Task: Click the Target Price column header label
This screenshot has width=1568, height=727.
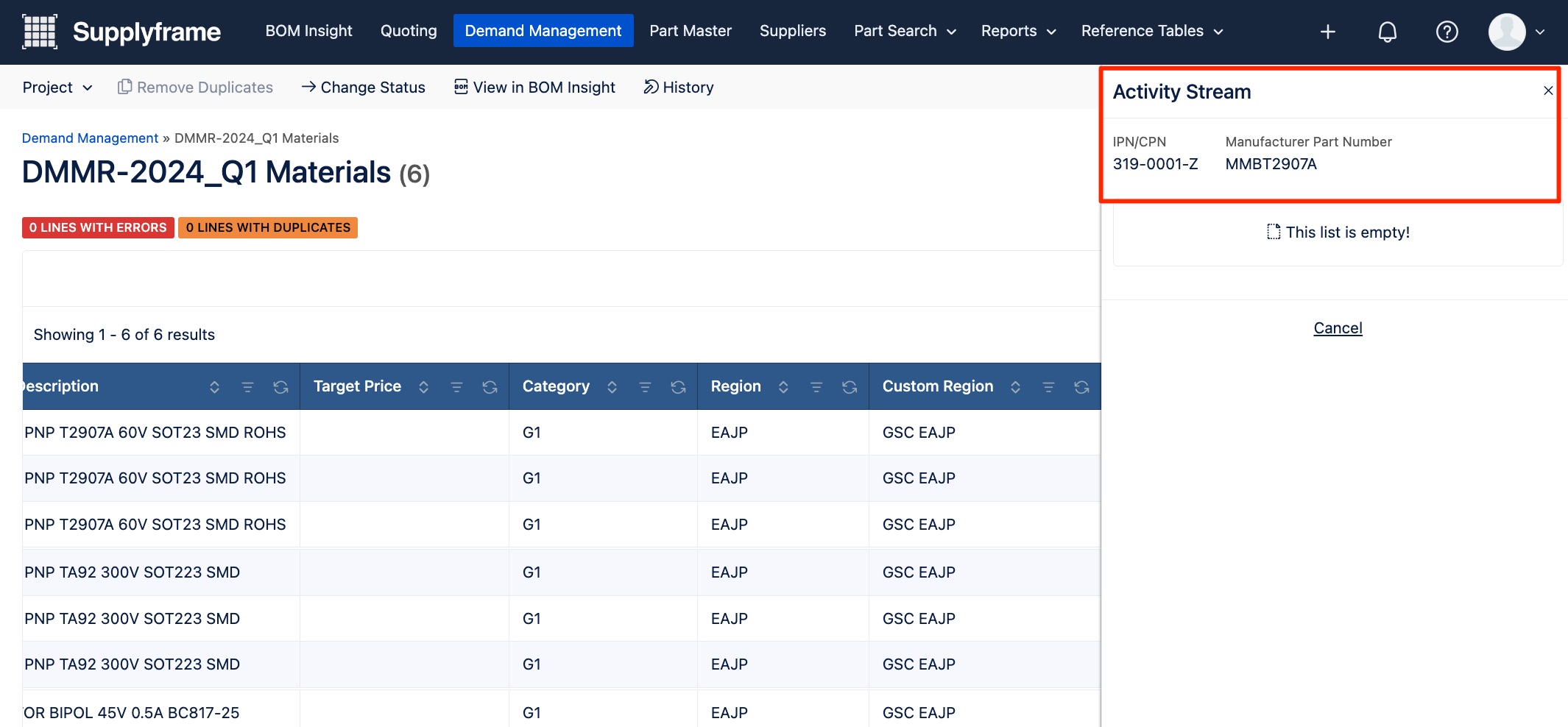Action: pos(357,386)
